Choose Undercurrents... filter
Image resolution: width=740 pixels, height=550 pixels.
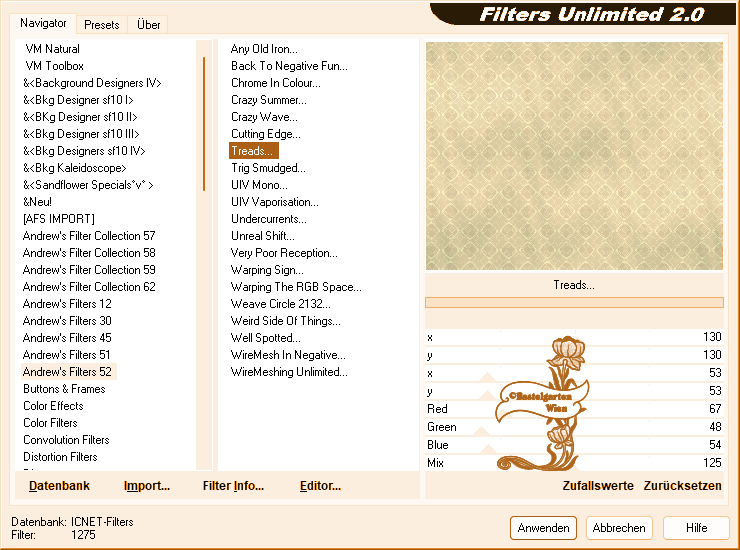coord(269,219)
